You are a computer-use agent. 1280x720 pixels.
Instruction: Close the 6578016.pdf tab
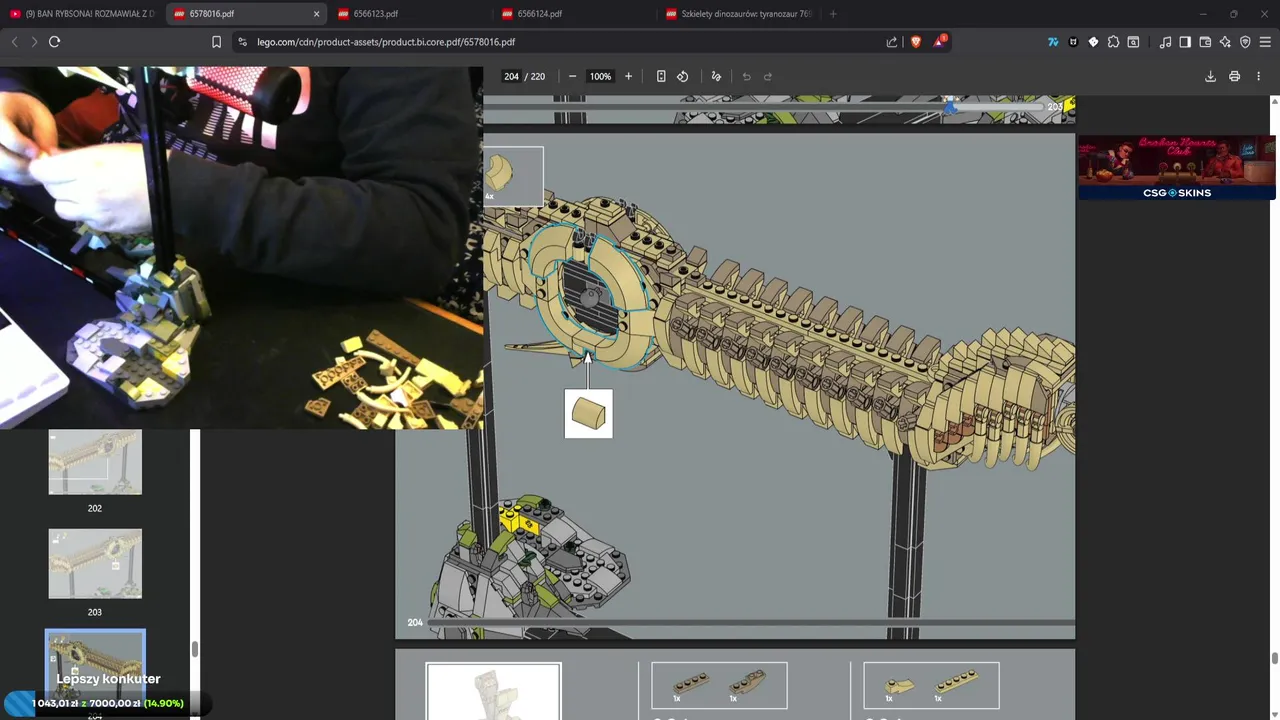coord(317,14)
